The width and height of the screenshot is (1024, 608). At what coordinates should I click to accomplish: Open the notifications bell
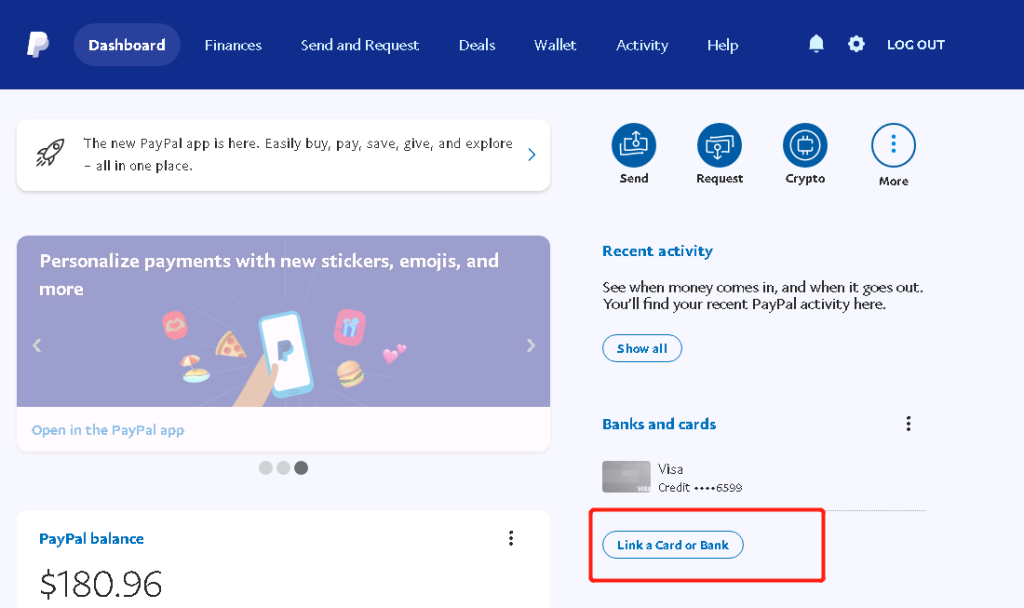[x=816, y=44]
